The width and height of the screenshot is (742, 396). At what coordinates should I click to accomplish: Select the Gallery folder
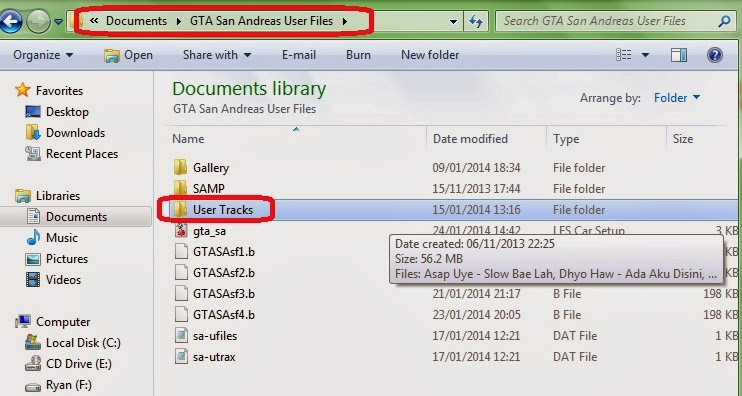pyautogui.click(x=211, y=168)
